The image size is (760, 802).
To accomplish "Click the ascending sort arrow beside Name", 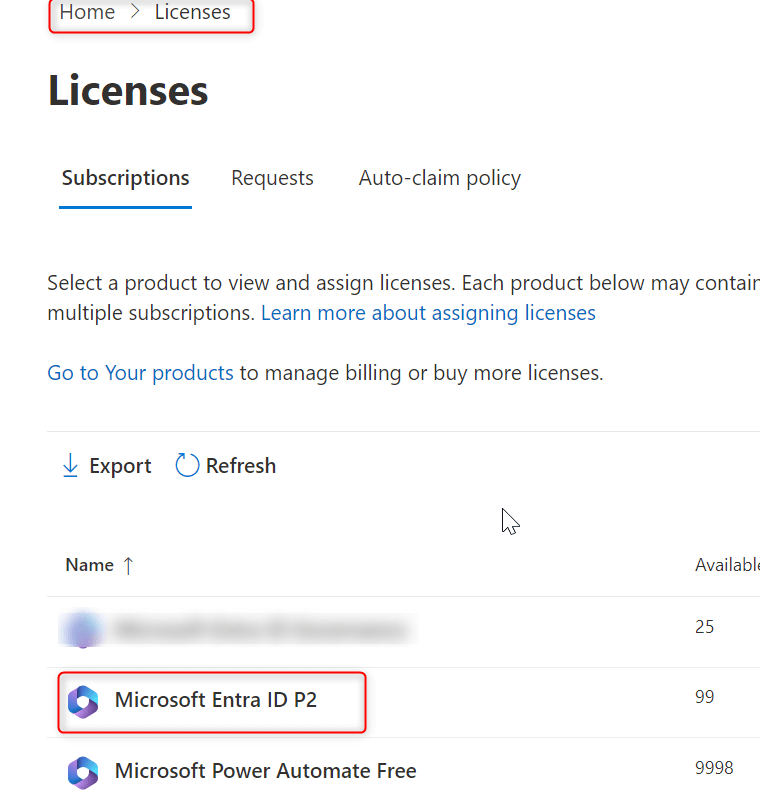I will [128, 564].
